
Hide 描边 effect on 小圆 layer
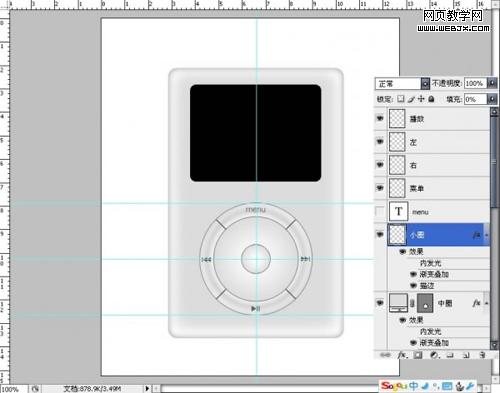click(x=413, y=286)
